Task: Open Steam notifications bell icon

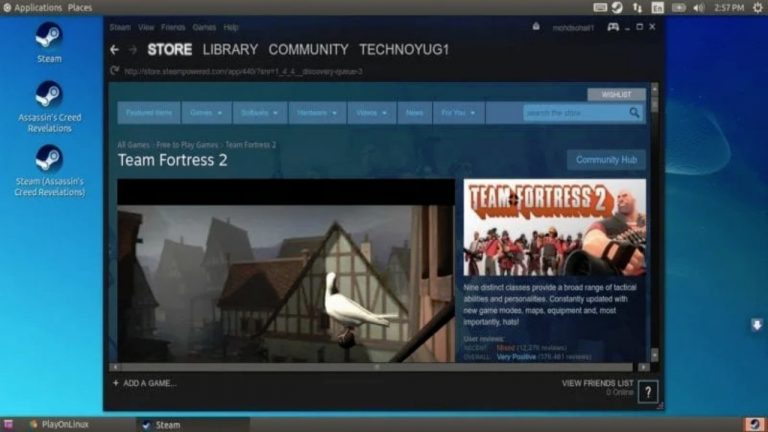Action: point(536,26)
